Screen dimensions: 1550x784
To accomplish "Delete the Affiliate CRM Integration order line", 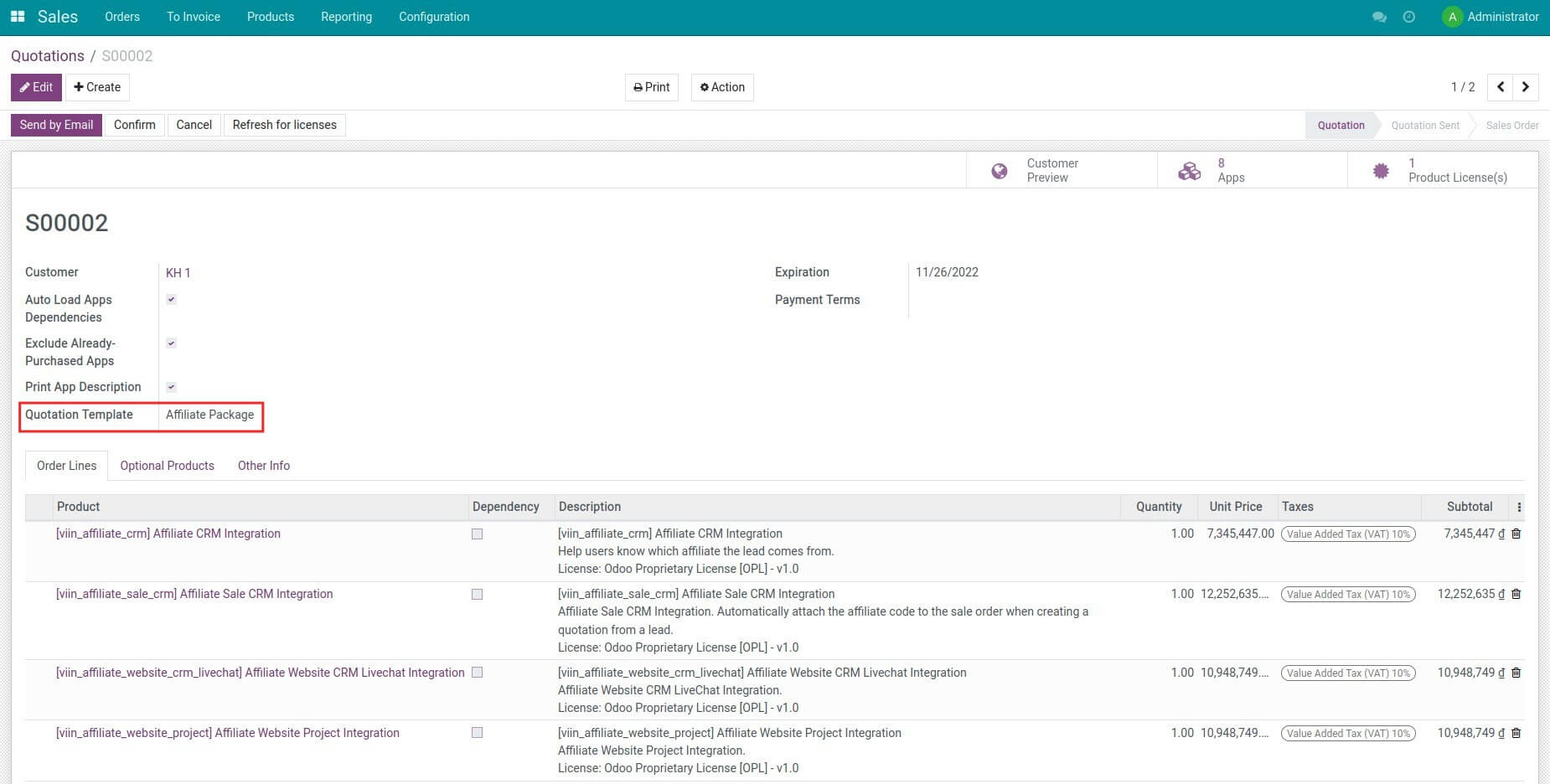I will click(1516, 534).
